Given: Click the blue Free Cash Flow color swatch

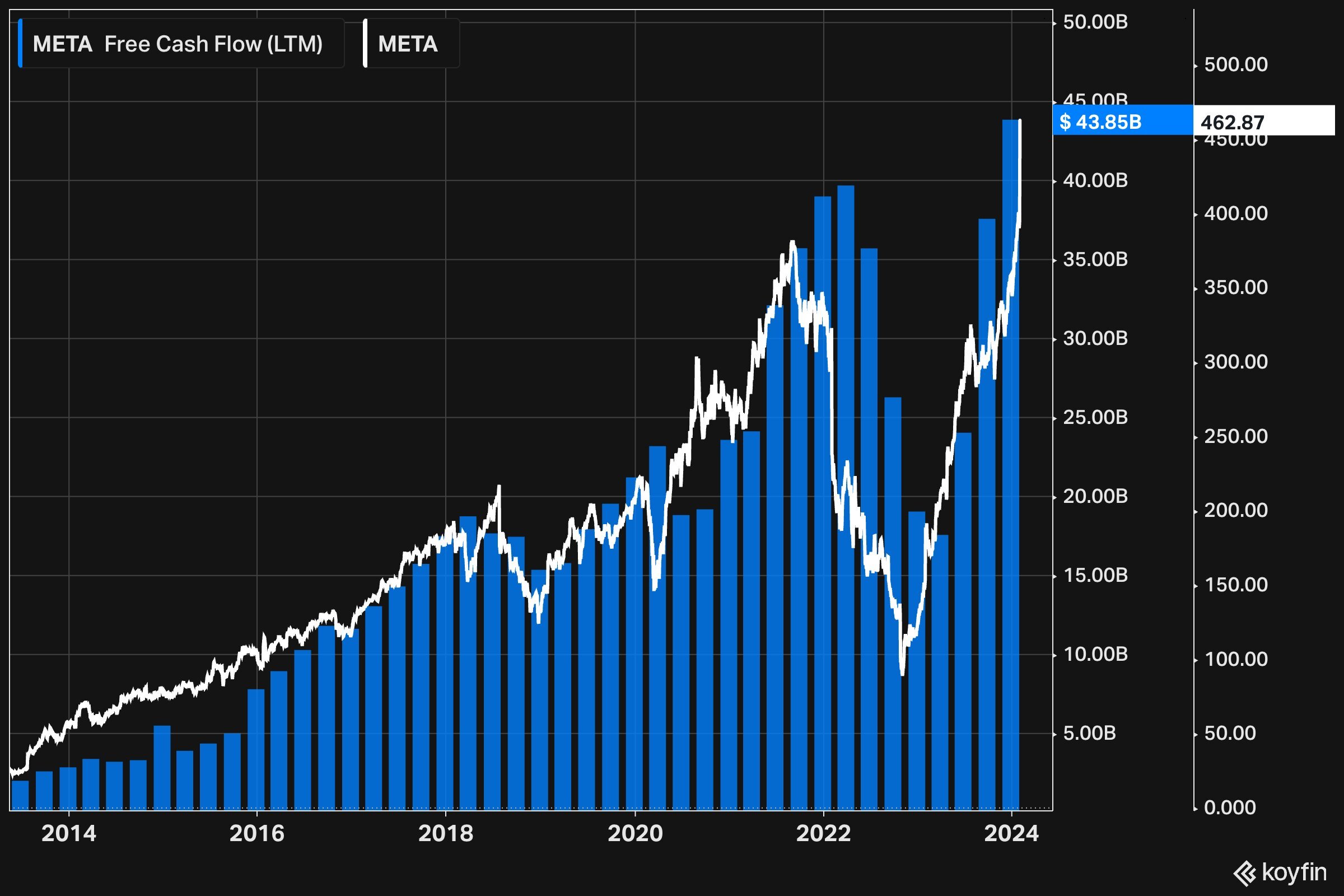Looking at the screenshot, I should [21, 44].
